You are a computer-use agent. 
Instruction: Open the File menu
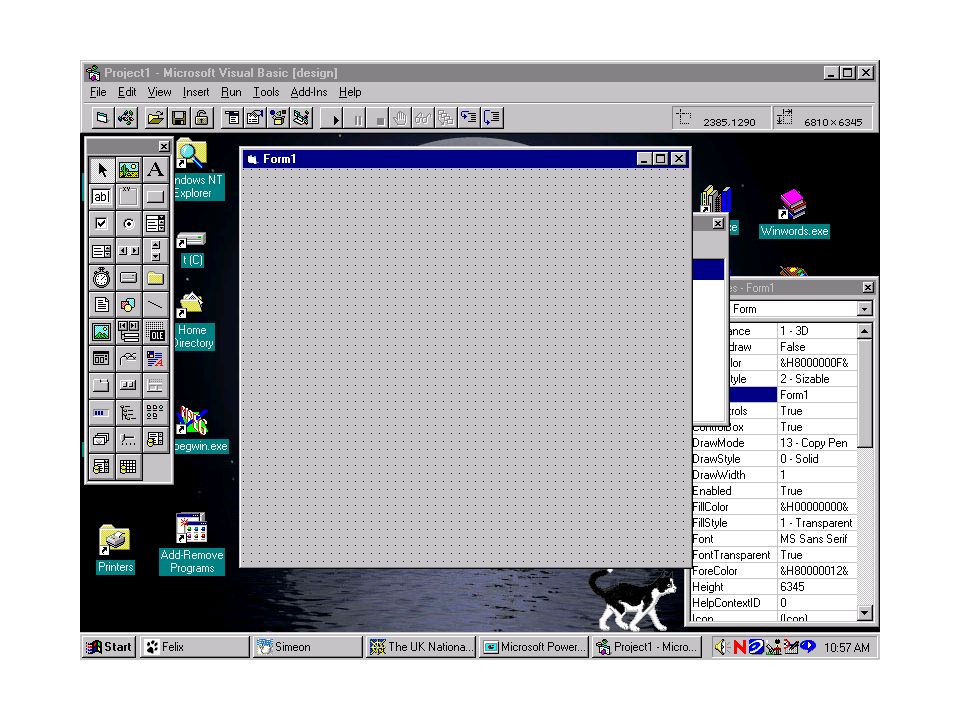pos(98,92)
